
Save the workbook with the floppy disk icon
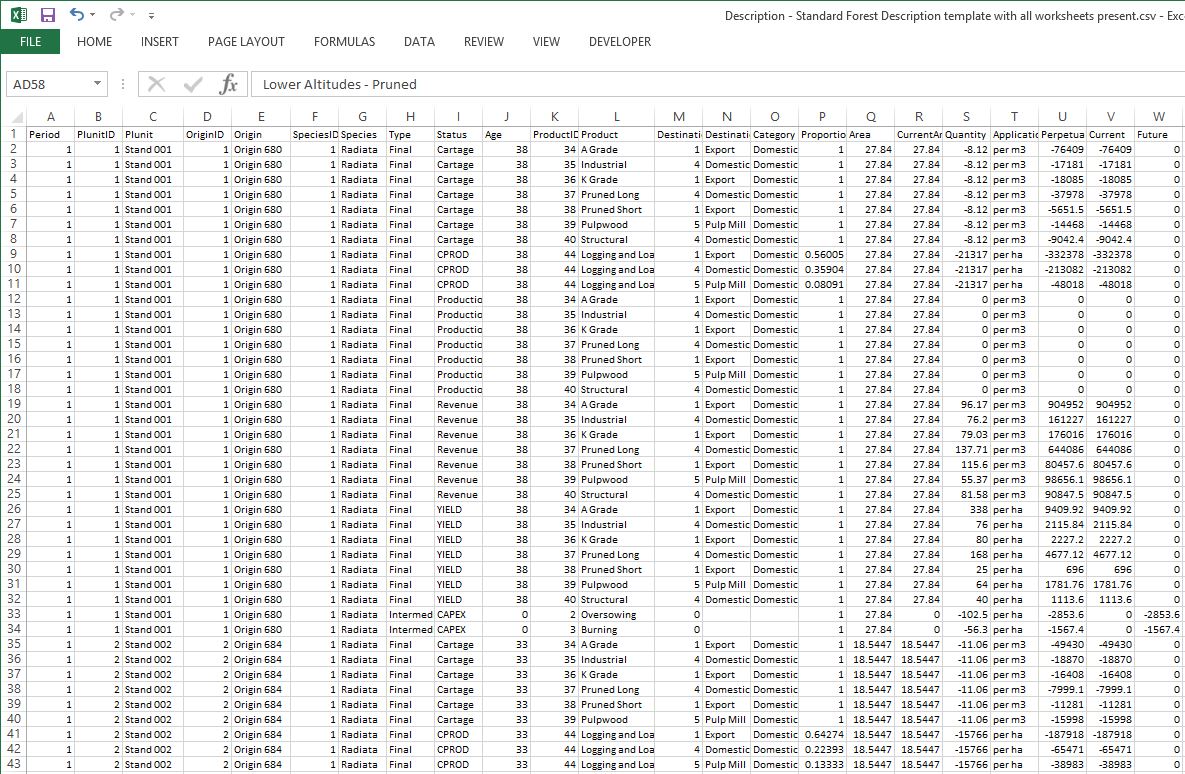(48, 14)
